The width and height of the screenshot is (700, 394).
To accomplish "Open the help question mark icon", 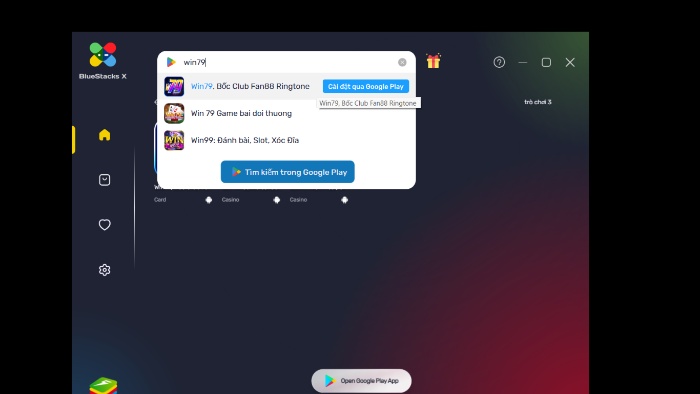I will coord(499,62).
